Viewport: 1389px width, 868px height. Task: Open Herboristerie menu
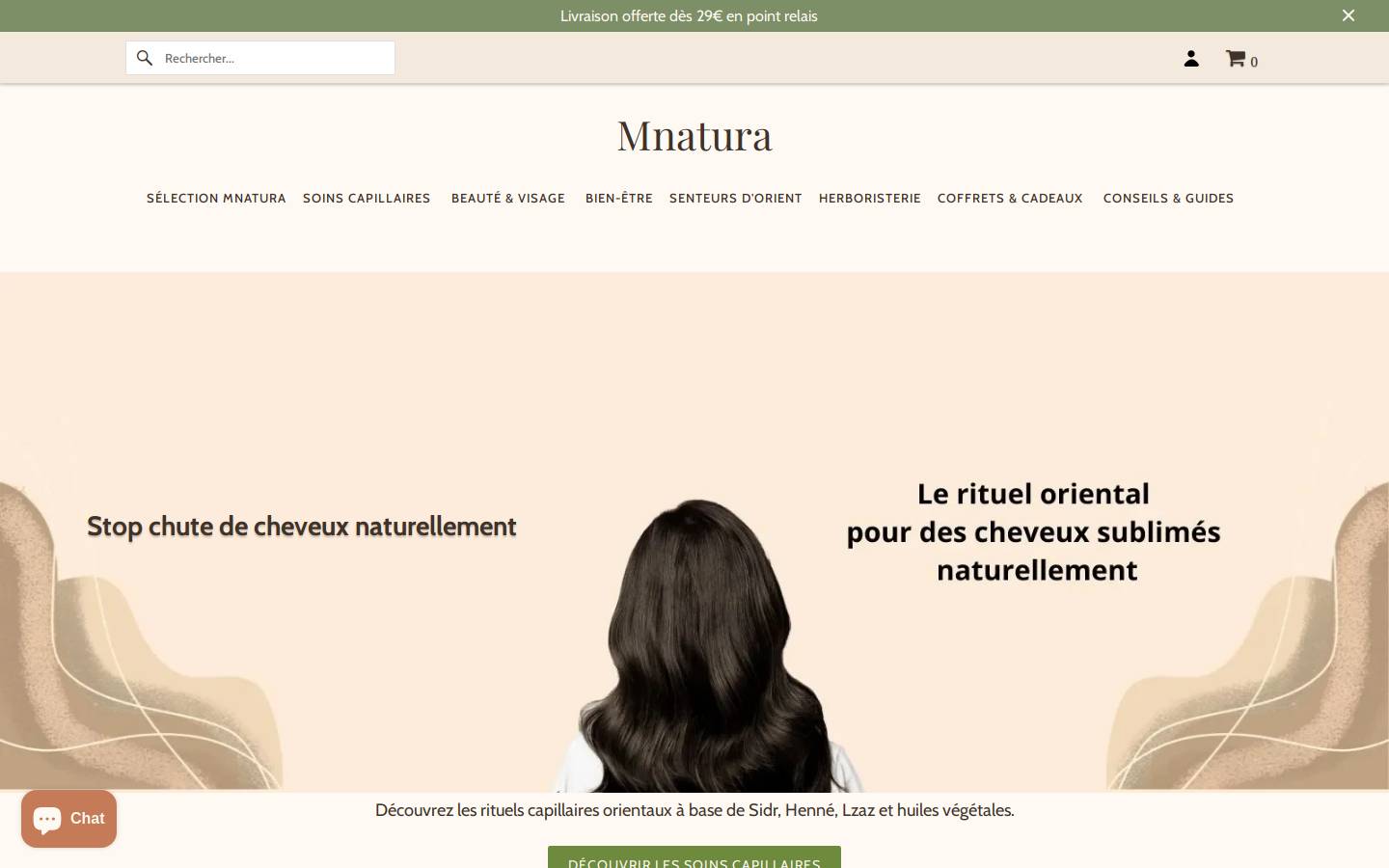click(x=870, y=198)
